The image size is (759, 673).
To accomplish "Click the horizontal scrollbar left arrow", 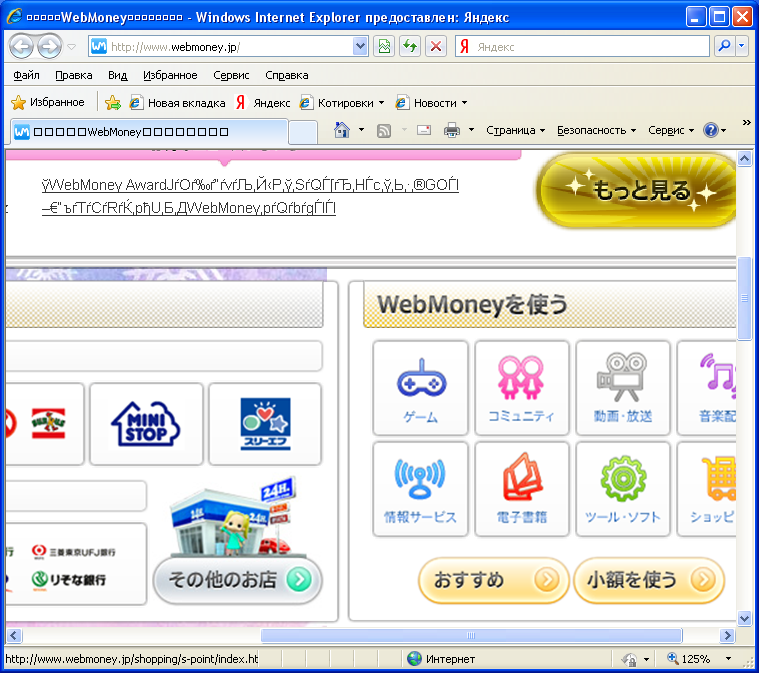I will pos(14,635).
